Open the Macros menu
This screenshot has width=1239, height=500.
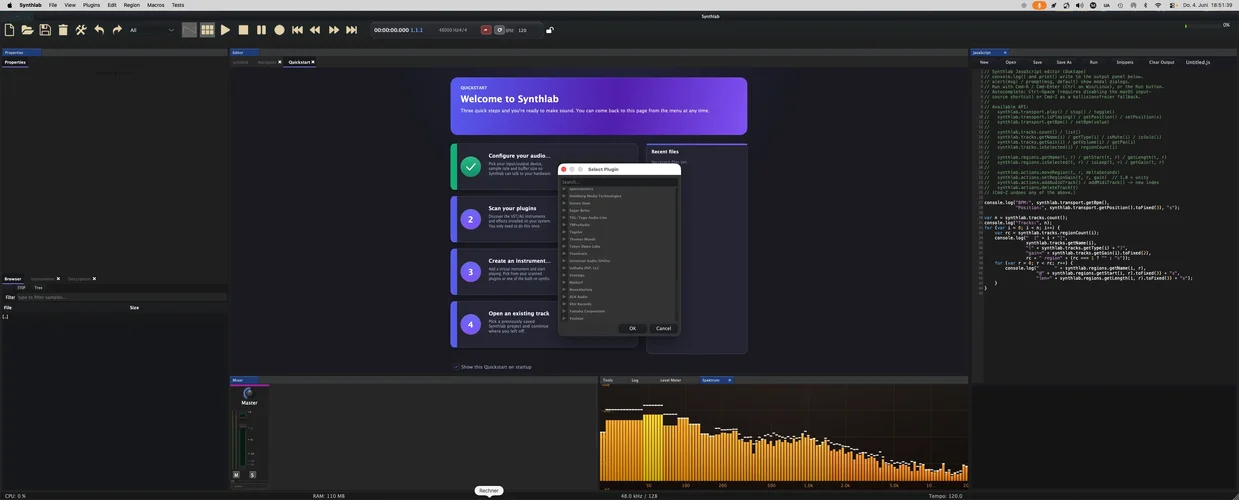pos(156,5)
